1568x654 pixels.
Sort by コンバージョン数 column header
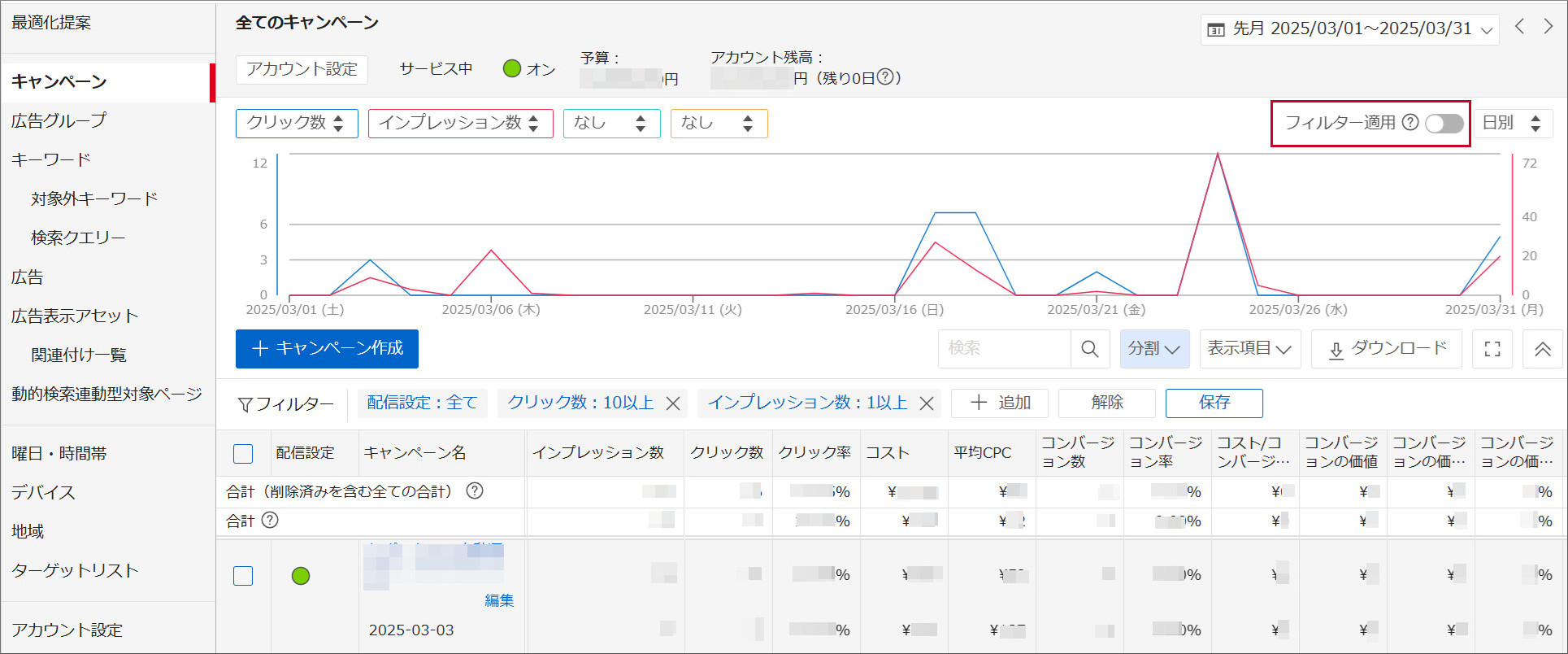point(1078,452)
